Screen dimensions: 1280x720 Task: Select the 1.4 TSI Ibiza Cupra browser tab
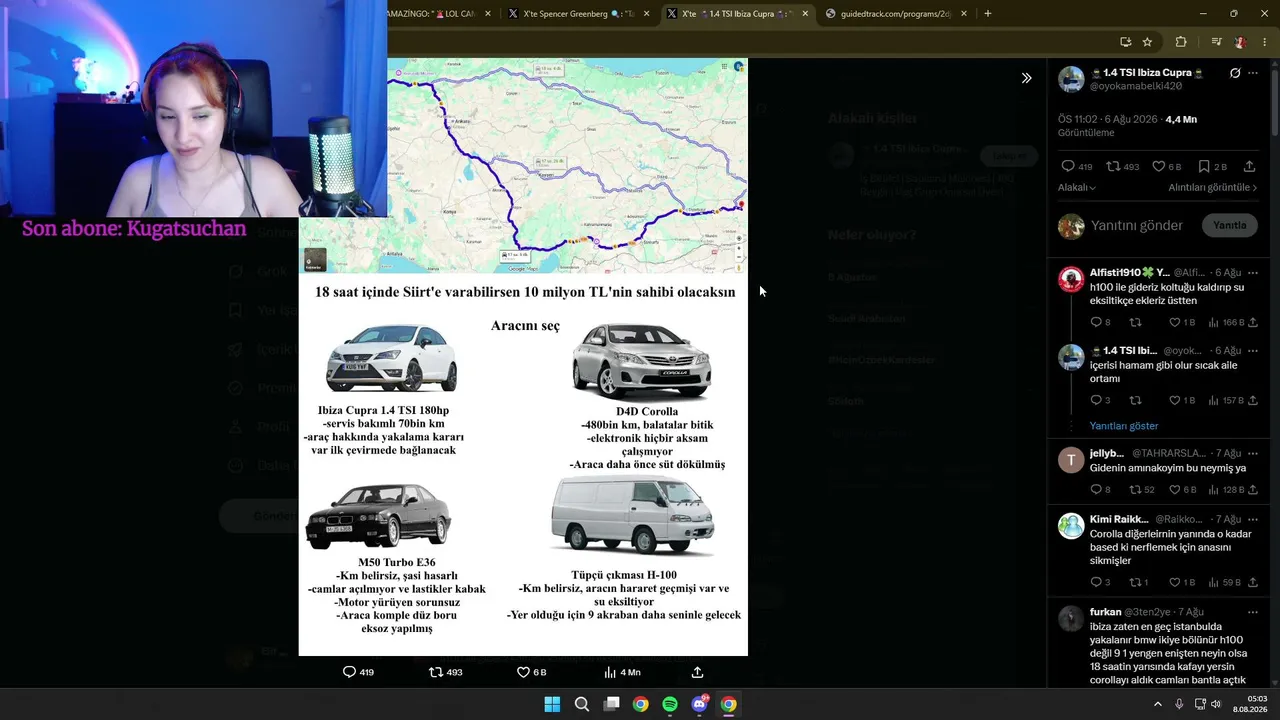[x=736, y=14]
